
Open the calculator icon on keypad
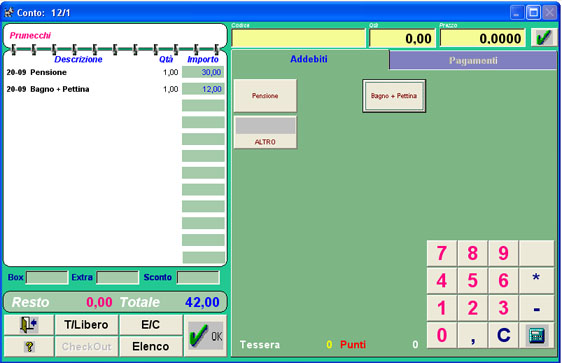tap(537, 335)
